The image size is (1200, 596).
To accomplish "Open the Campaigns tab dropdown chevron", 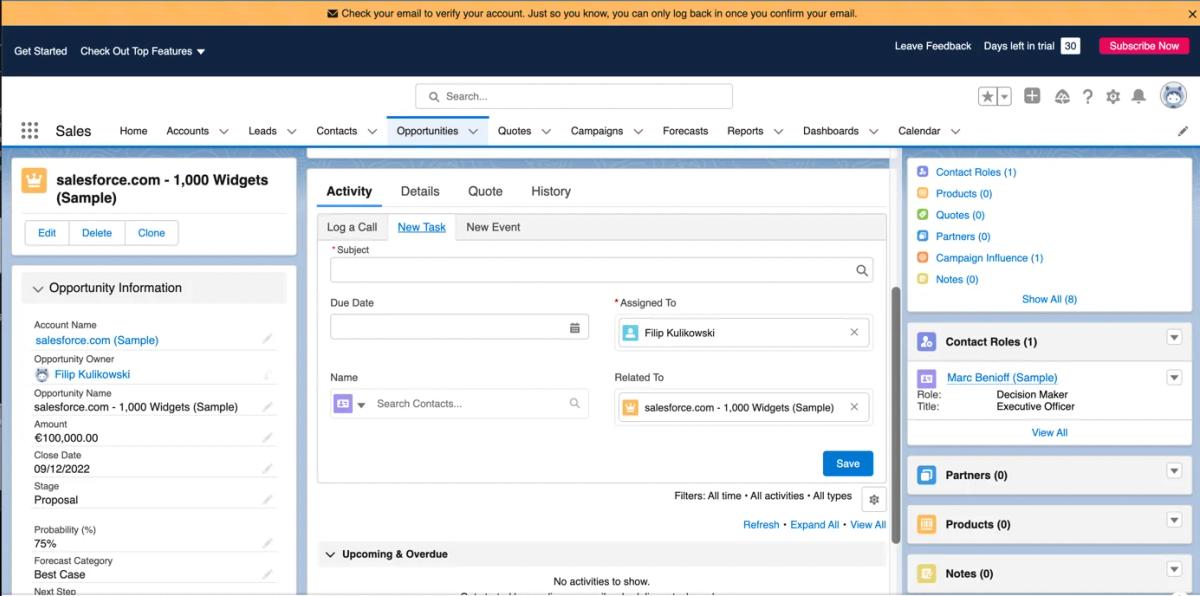I will click(x=638, y=131).
